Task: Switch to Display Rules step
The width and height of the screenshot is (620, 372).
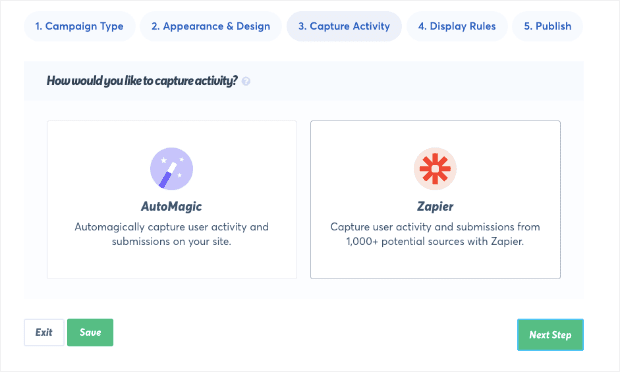Action: pyautogui.click(x=457, y=26)
